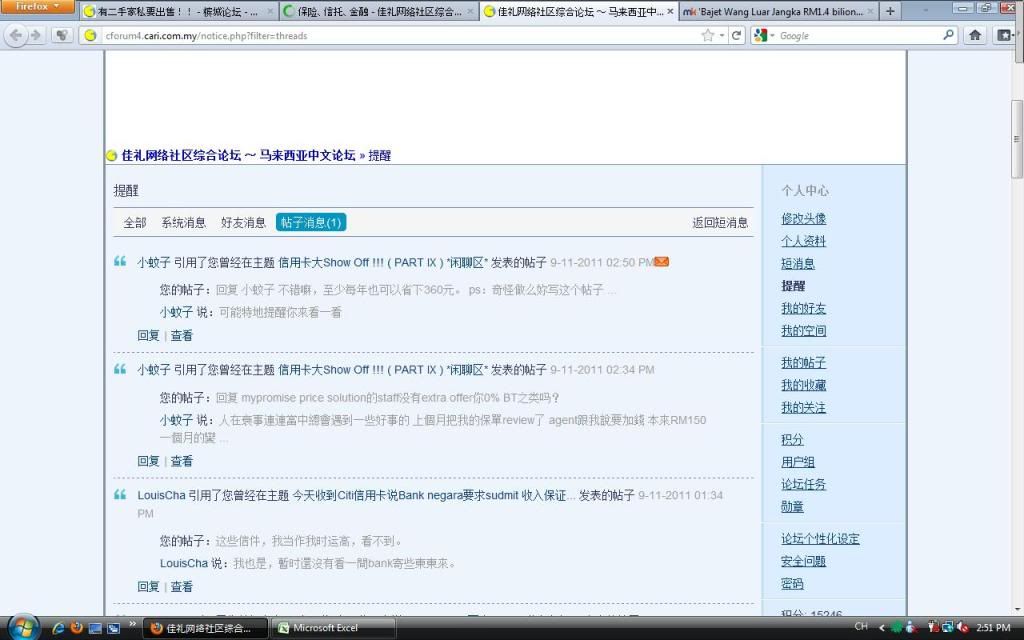The width and height of the screenshot is (1024, 640).
Task: Click 返回短消息 link
Action: pos(720,222)
